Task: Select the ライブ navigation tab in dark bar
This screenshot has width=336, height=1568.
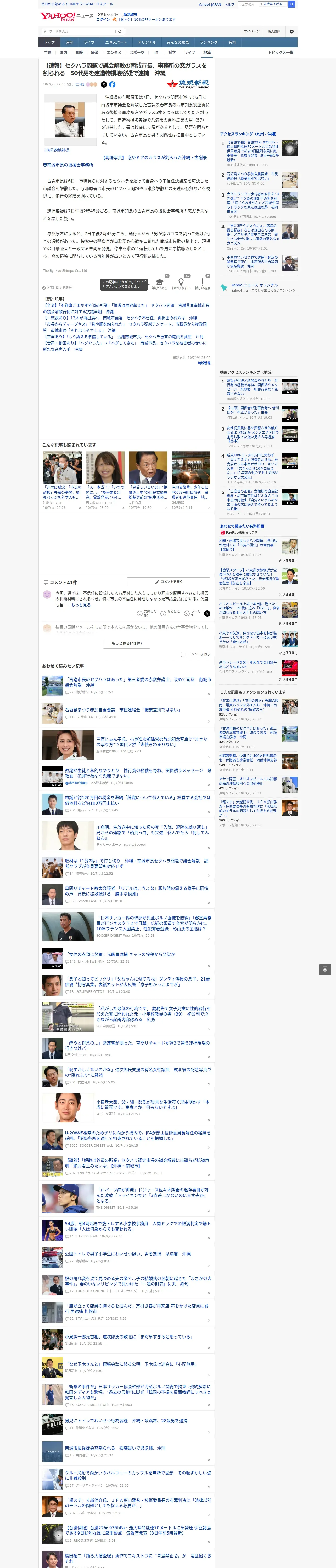Action: [89, 43]
